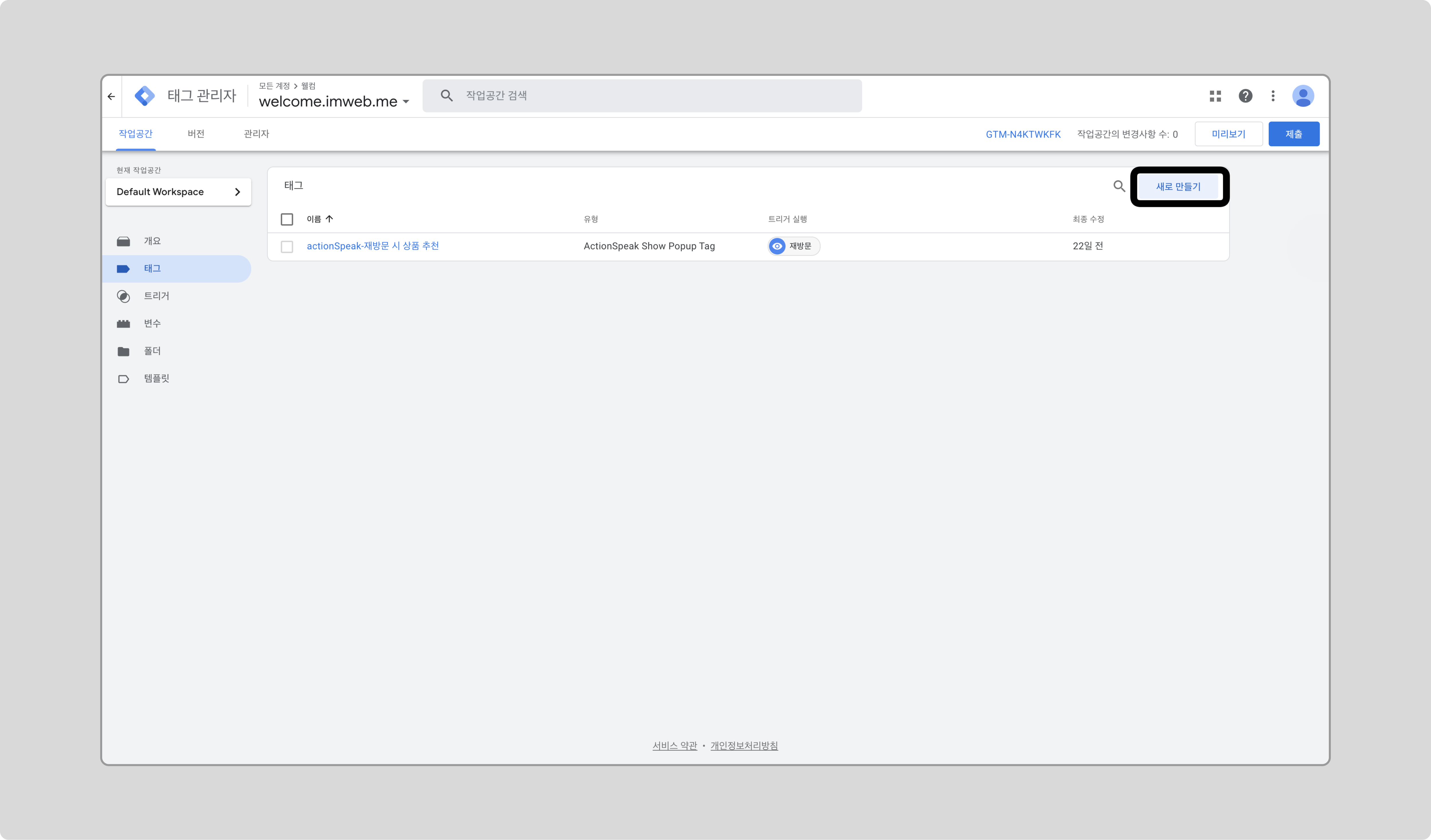Click the ActionSpeak Show Popup Tag cell

point(649,246)
